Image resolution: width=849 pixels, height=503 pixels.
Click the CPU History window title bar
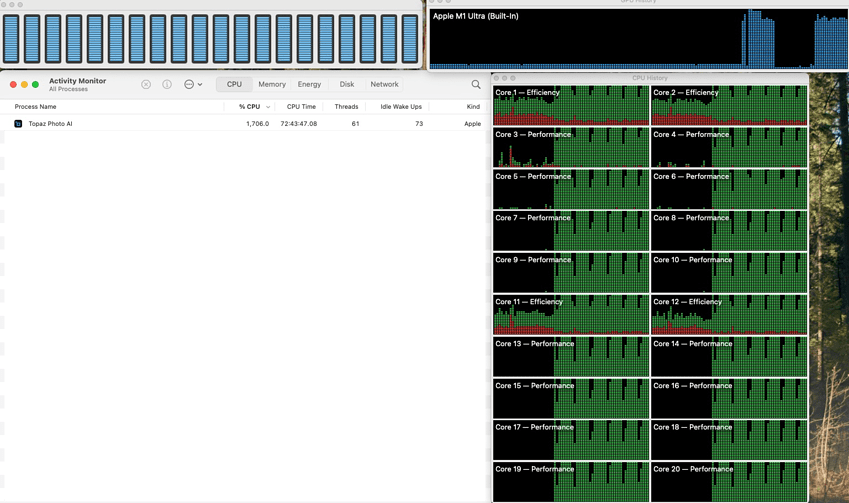[650, 78]
